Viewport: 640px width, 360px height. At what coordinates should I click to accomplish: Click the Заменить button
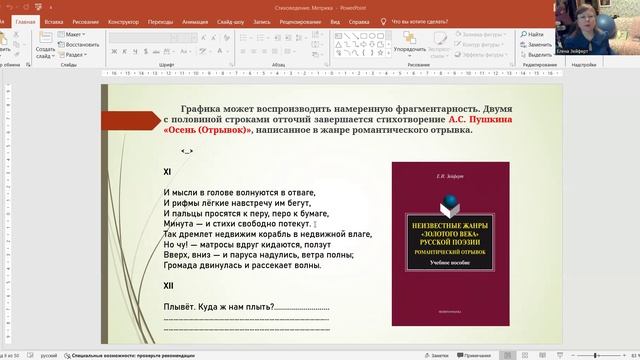pos(536,44)
